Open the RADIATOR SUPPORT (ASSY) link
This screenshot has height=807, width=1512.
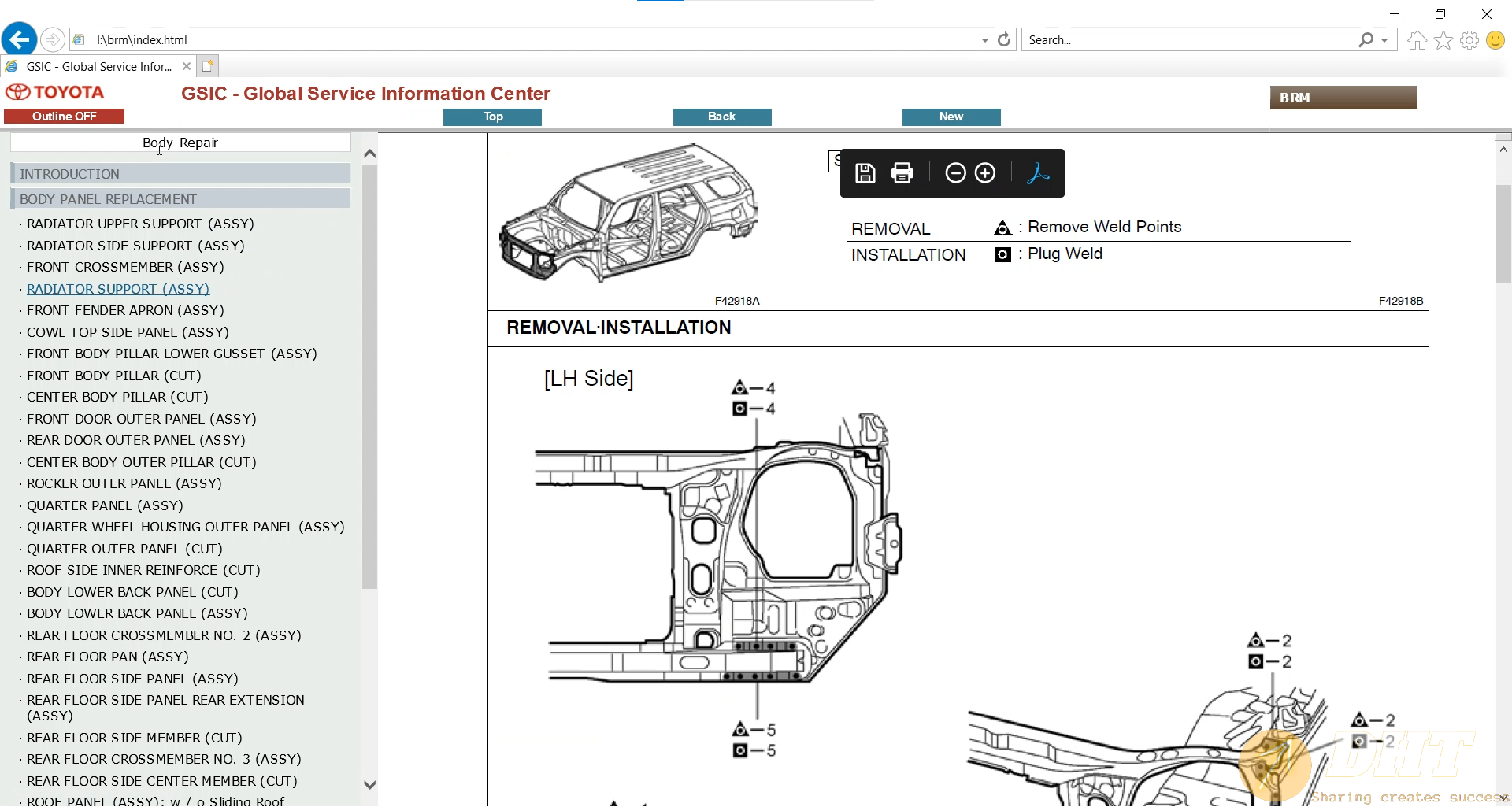tap(117, 289)
